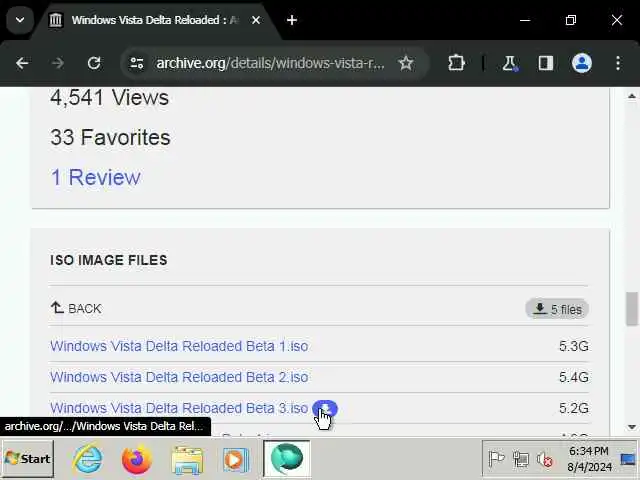Open the tab search dropdown arrow
Image resolution: width=640 pixels, height=480 pixels.
(20, 20)
